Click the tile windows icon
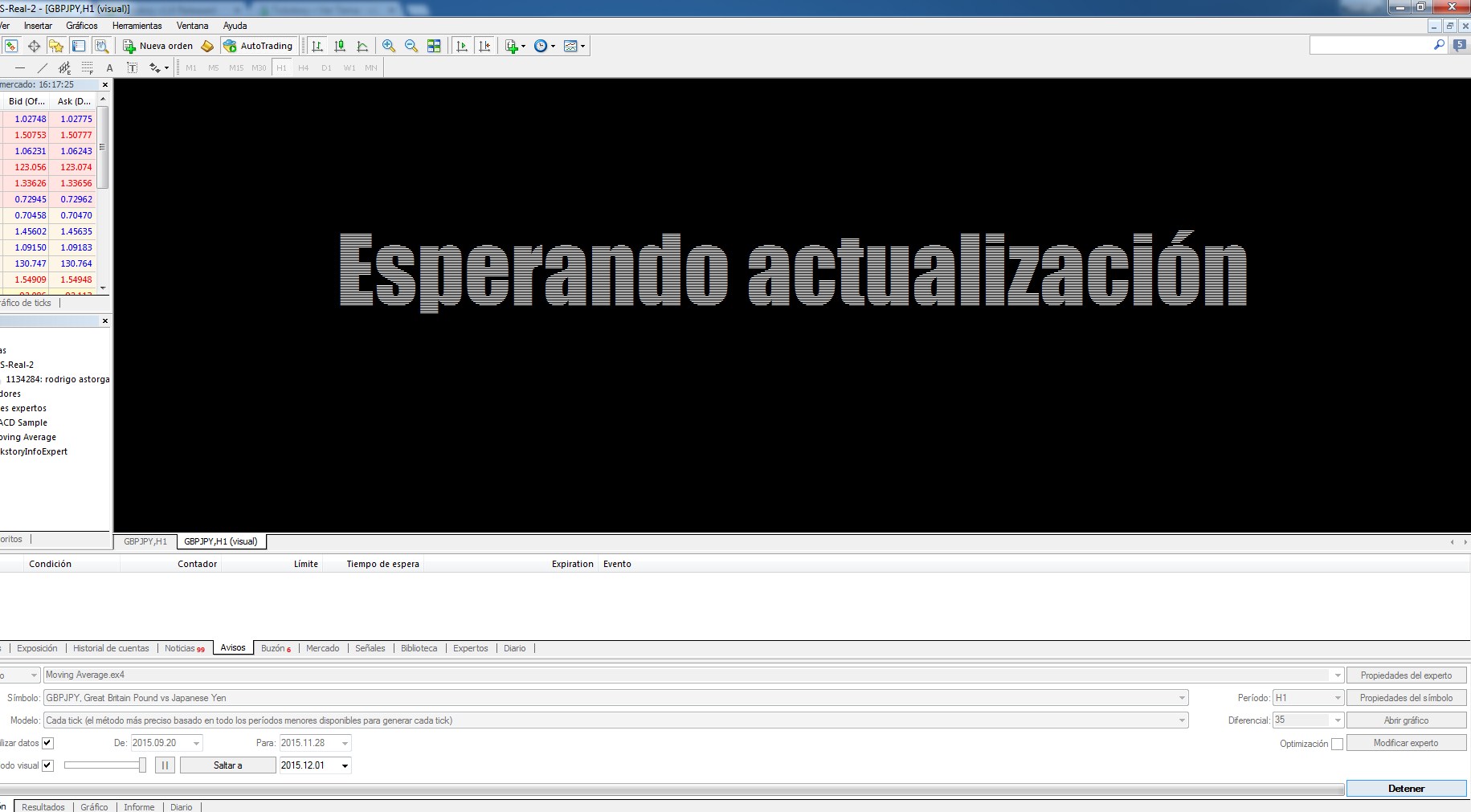The image size is (1471, 812). [434, 46]
